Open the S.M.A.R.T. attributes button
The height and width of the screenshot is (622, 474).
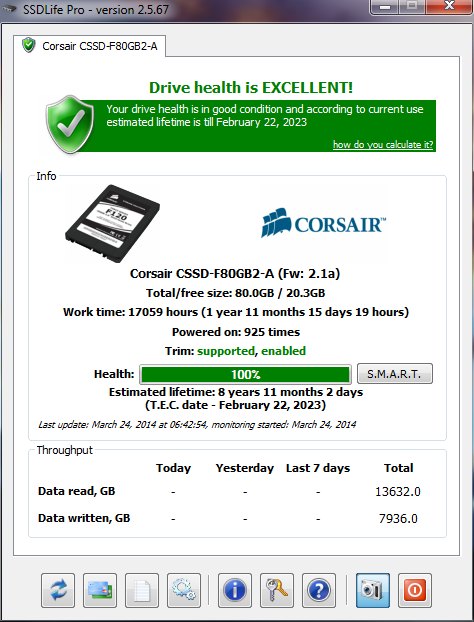[x=395, y=374]
